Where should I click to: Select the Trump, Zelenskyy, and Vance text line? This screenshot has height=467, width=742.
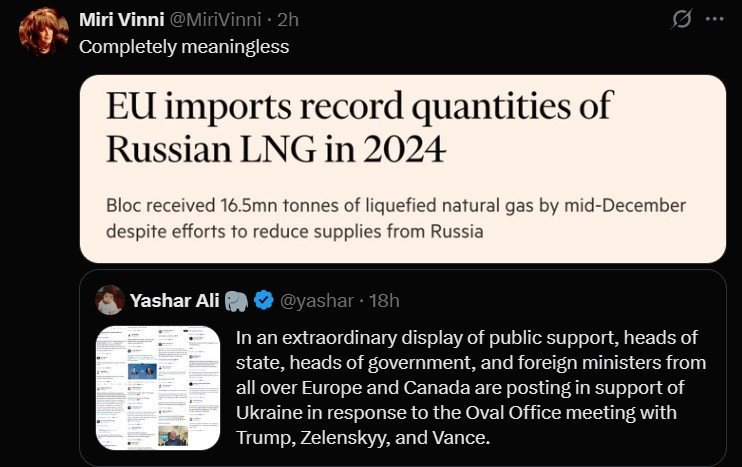tap(363, 438)
